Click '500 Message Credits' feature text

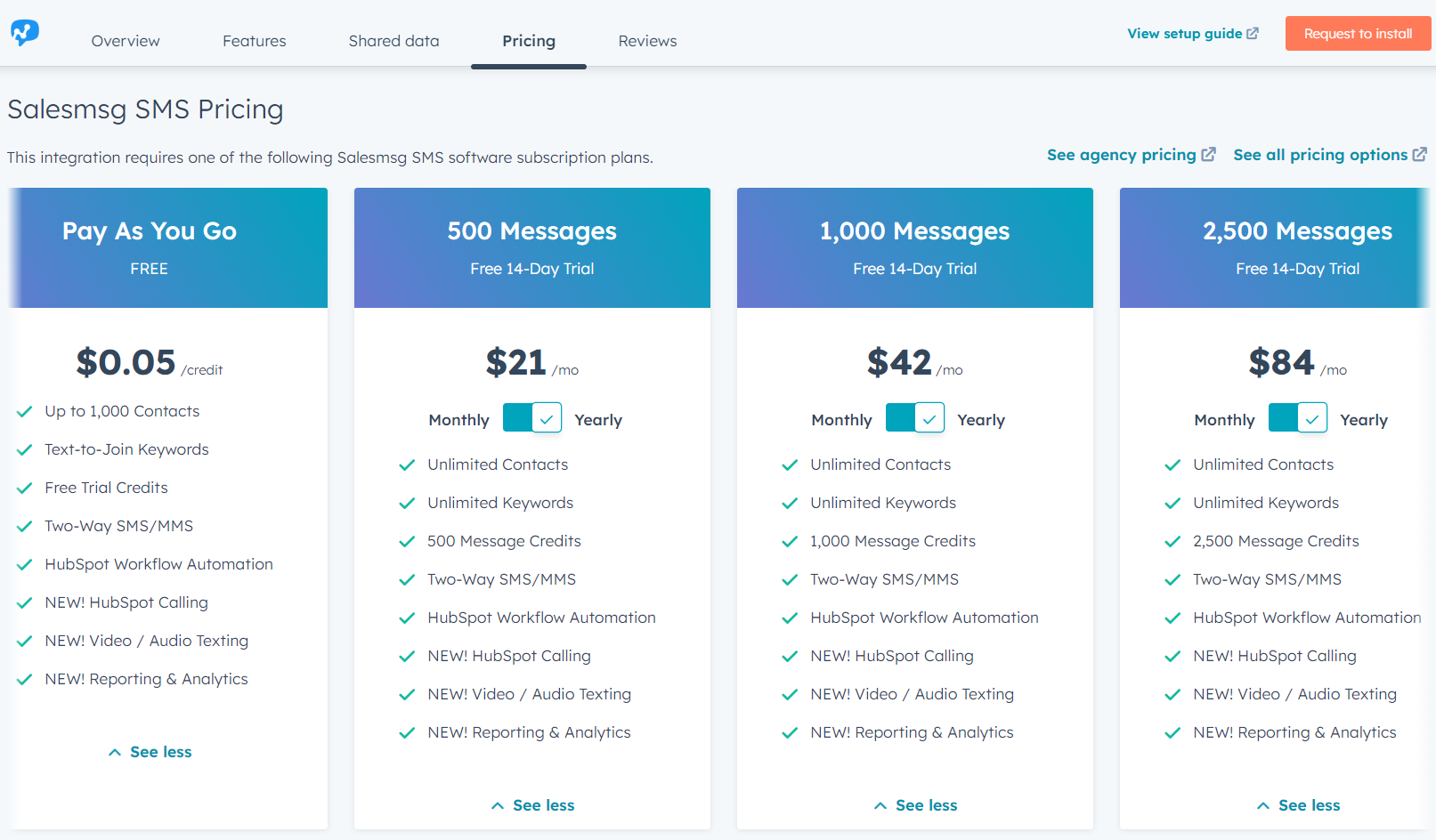(x=504, y=541)
